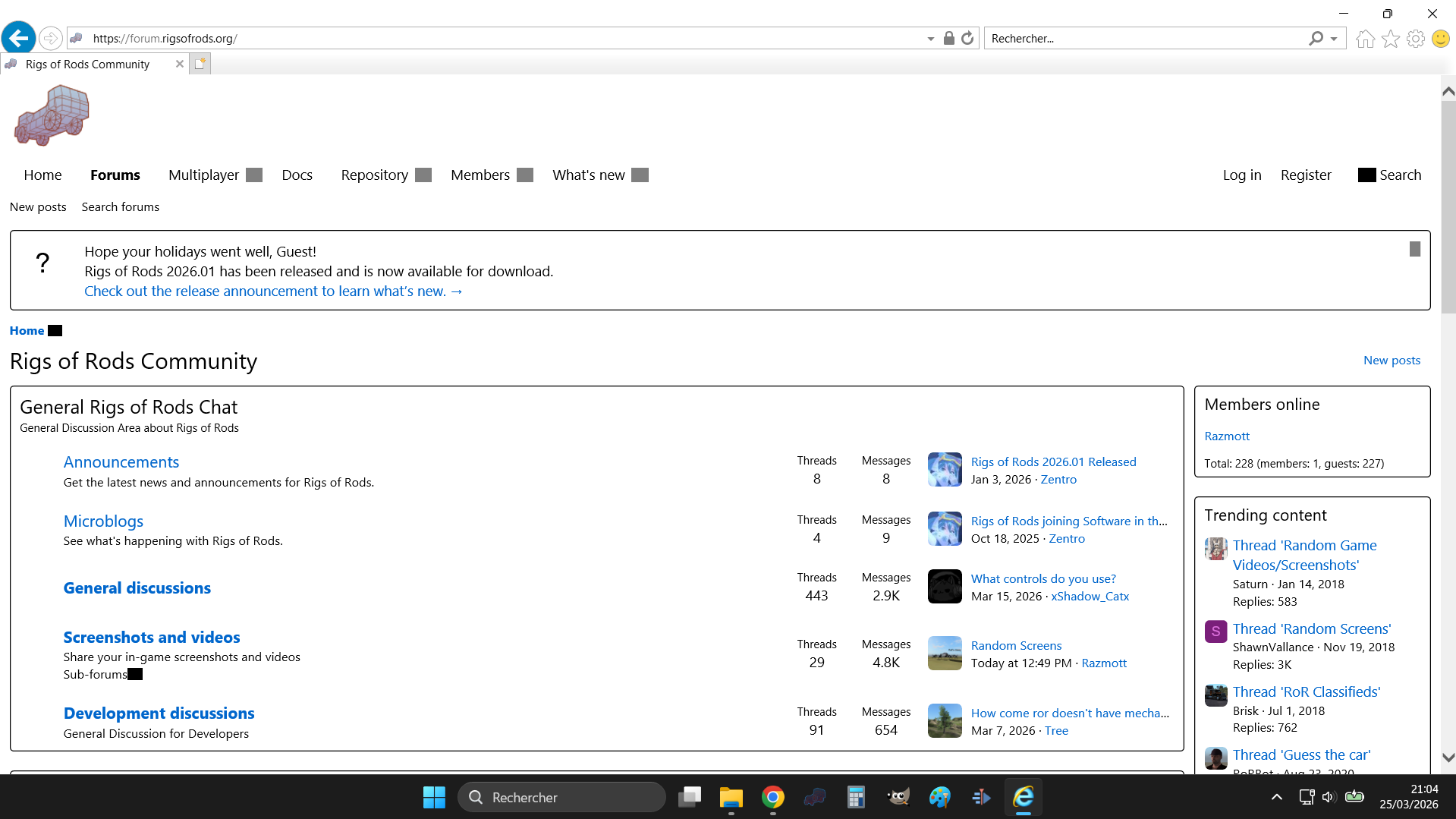Click the Register link
Viewport: 1456px width, 819px height.
click(x=1306, y=175)
